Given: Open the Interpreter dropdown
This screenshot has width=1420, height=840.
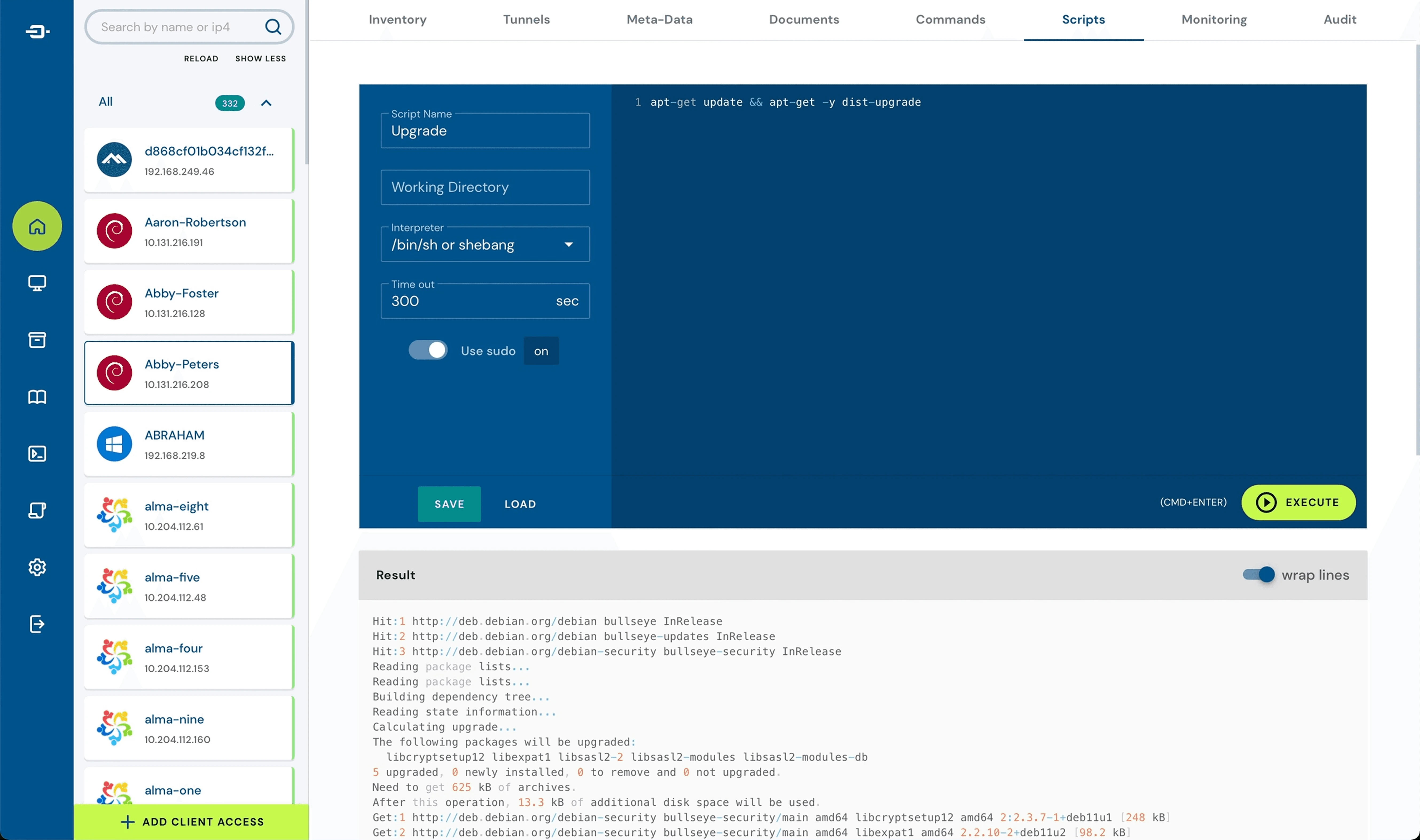Looking at the screenshot, I should [x=485, y=245].
